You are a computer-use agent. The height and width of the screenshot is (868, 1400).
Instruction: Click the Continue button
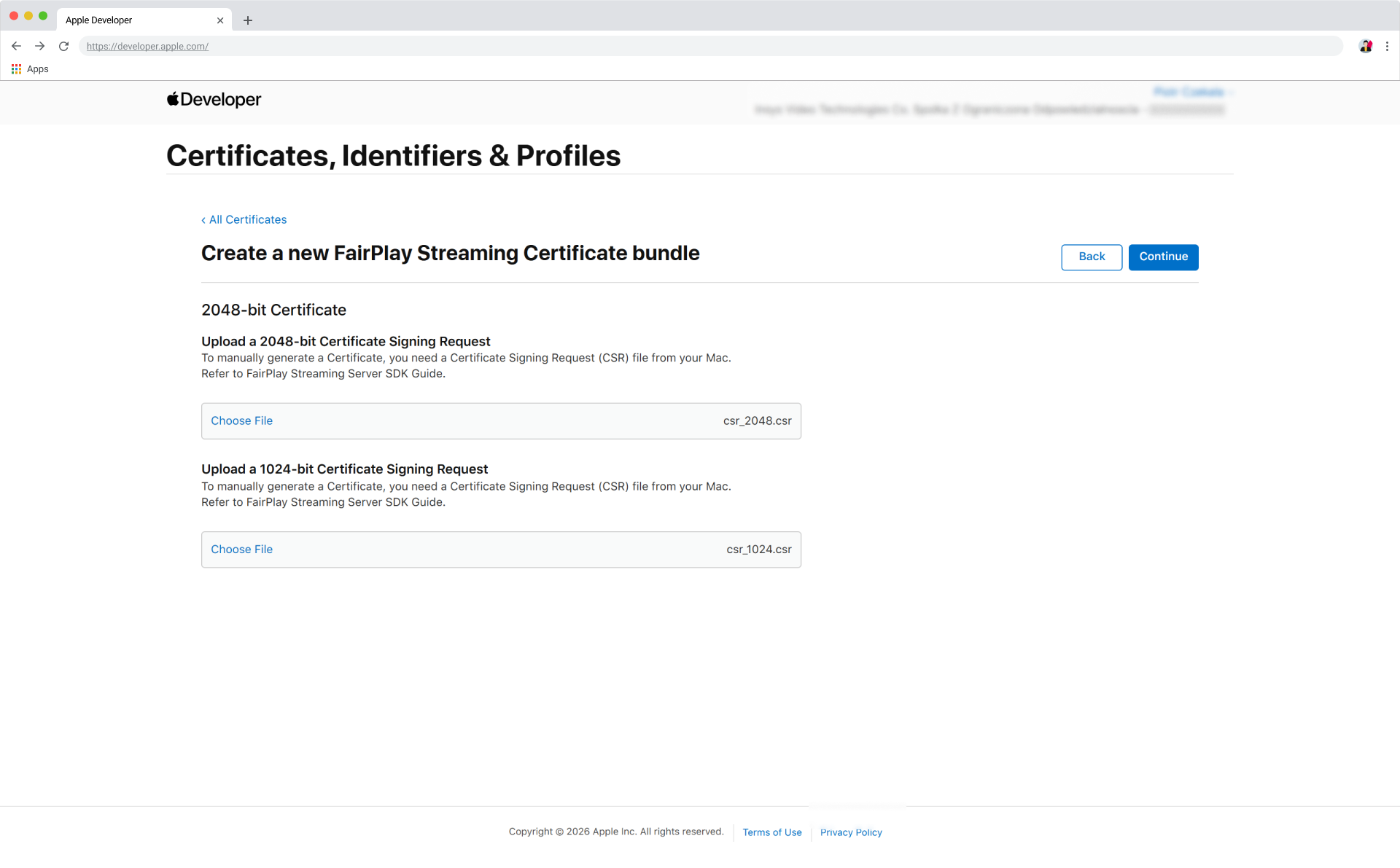1163,257
